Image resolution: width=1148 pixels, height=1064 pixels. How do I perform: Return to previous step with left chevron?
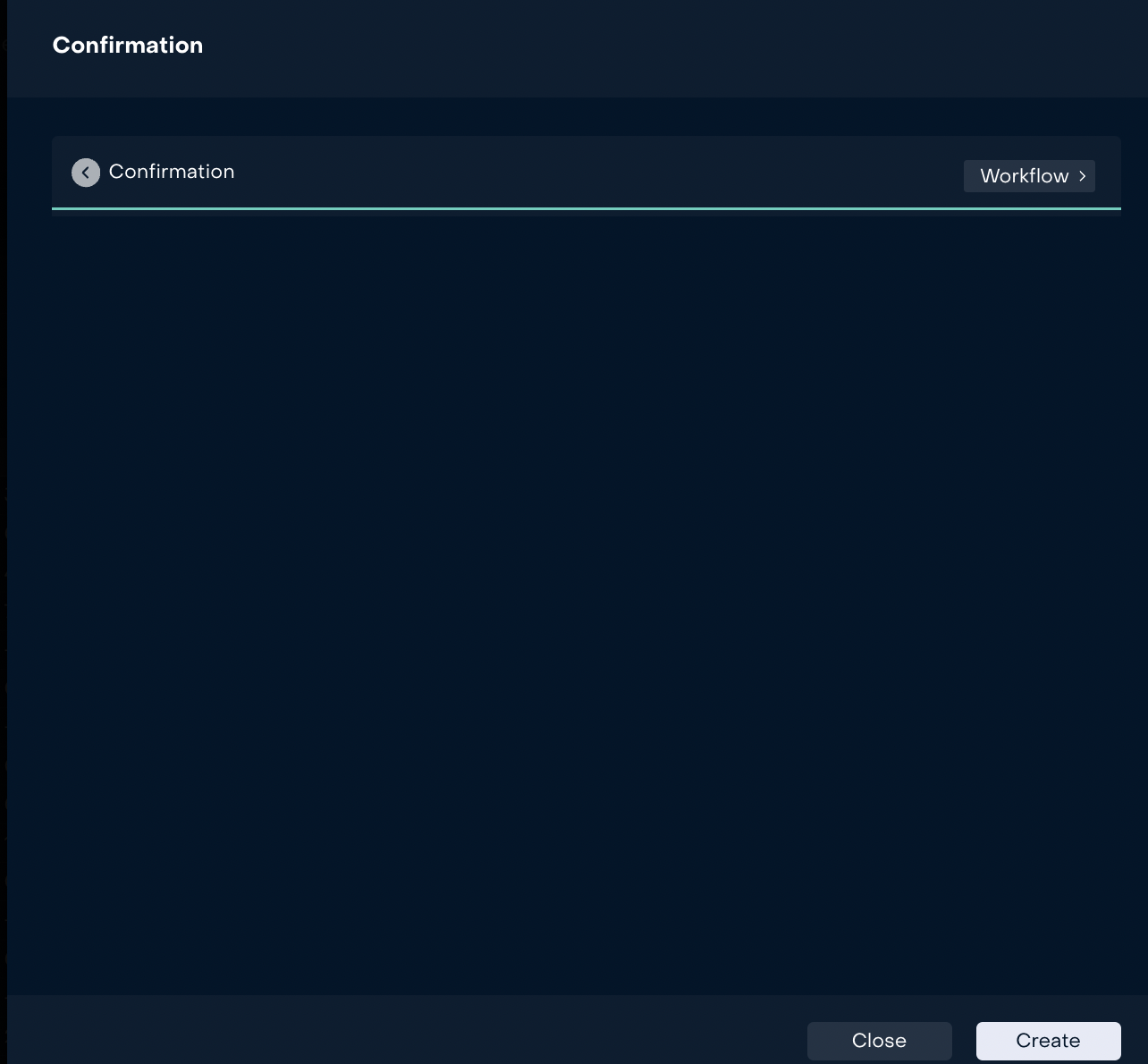click(86, 173)
